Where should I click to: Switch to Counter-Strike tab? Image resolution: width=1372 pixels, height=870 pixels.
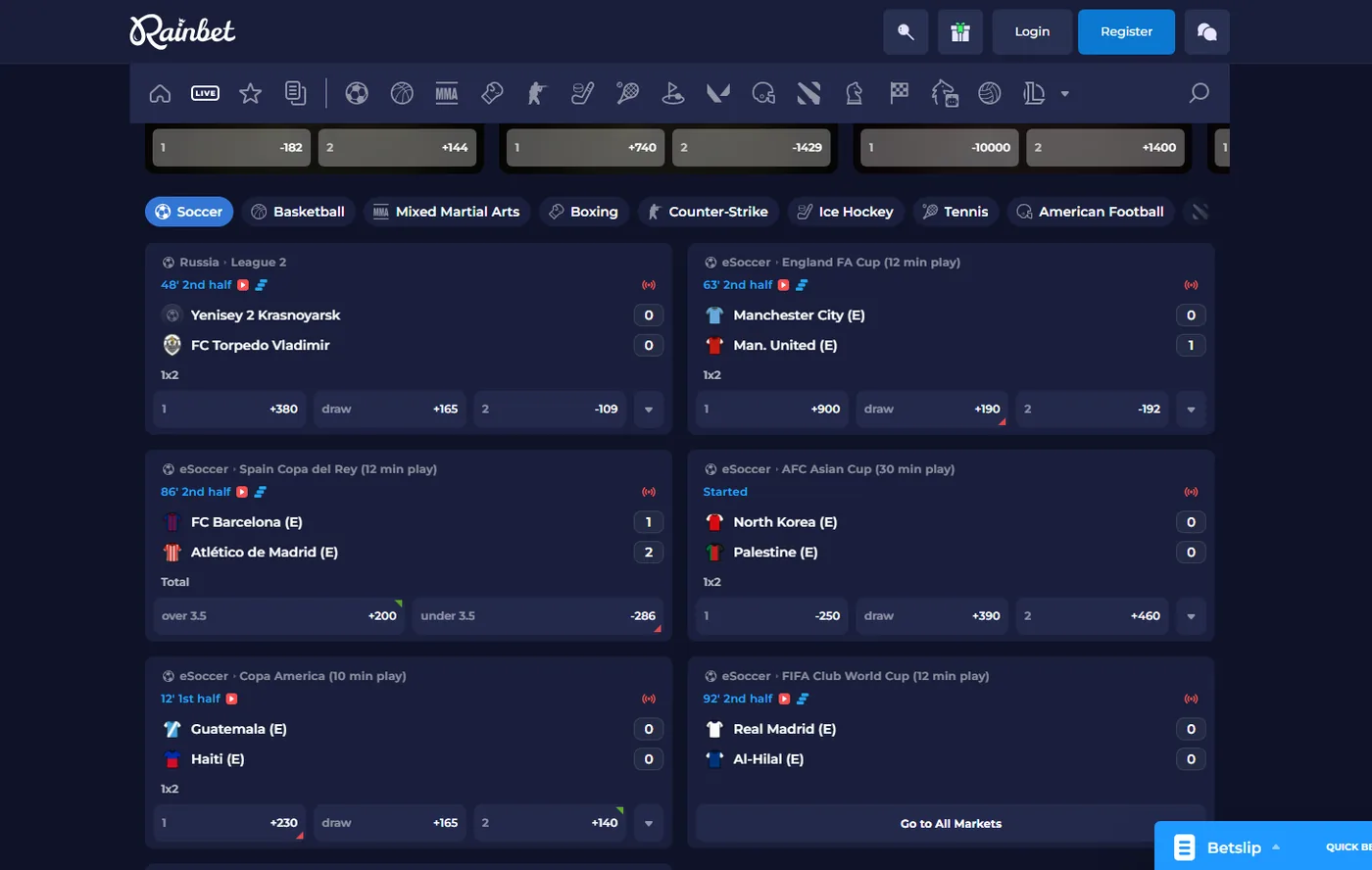pos(708,212)
